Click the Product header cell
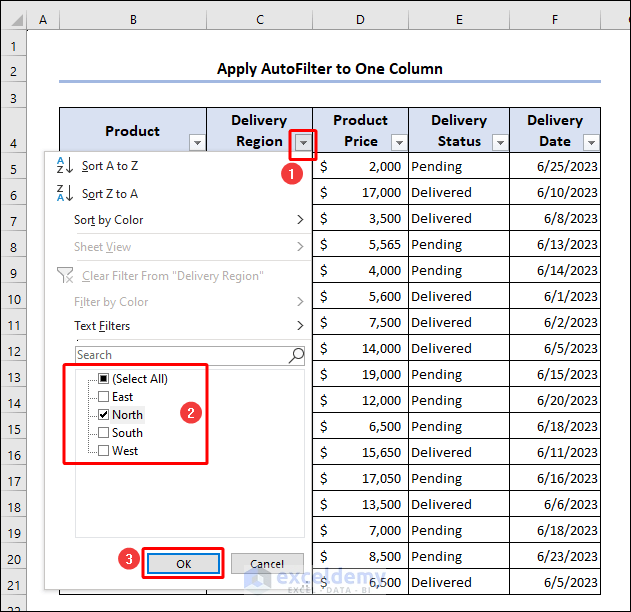 [x=133, y=130]
